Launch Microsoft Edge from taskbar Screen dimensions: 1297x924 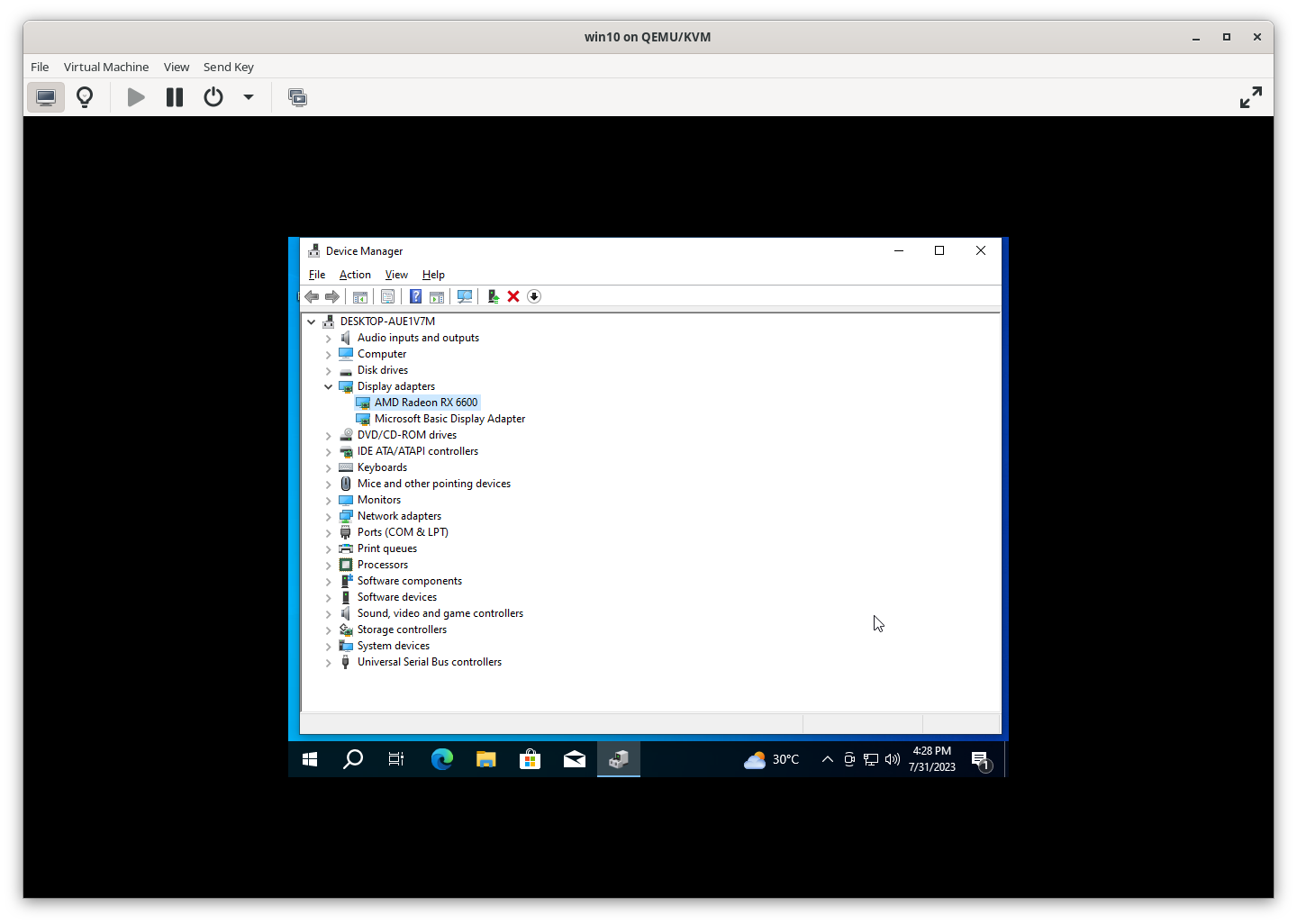[442, 759]
